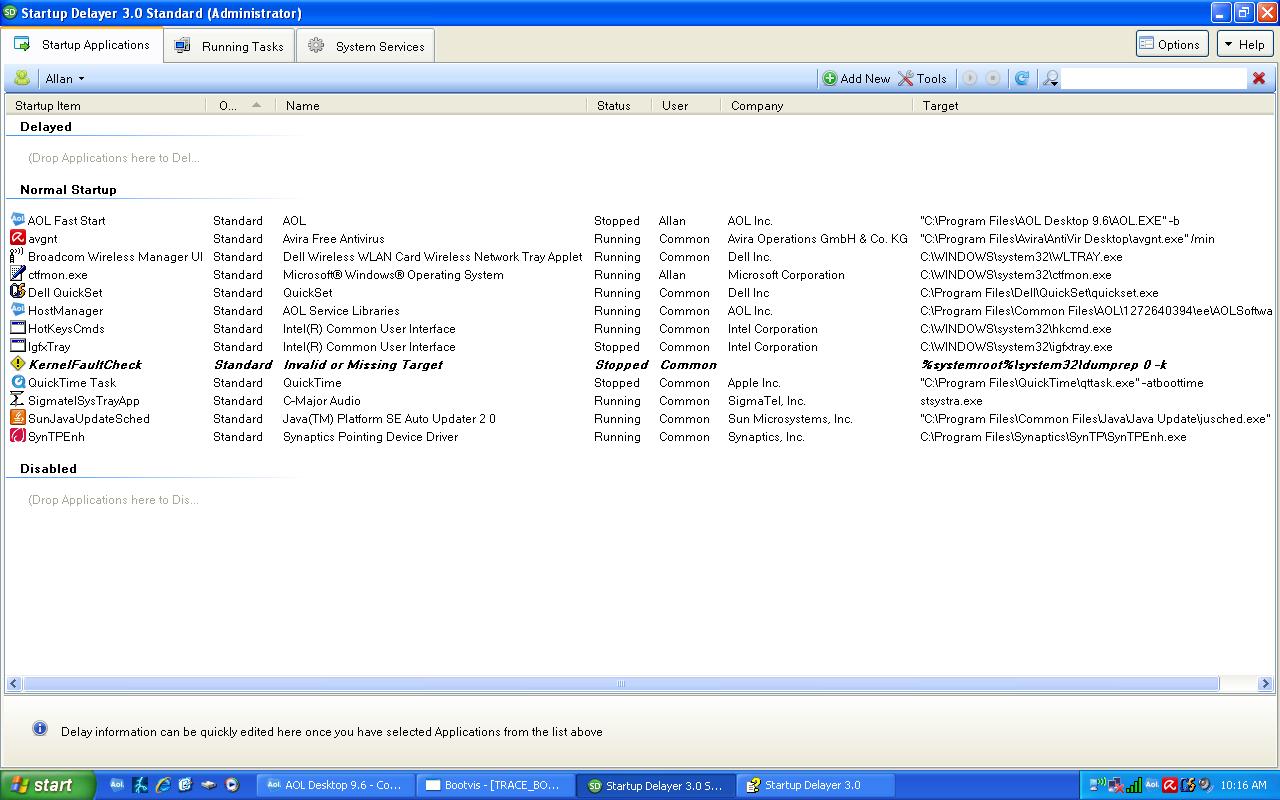Click the Microsoft Corporation company cell
Screen dimensions: 1280x800
pos(786,275)
